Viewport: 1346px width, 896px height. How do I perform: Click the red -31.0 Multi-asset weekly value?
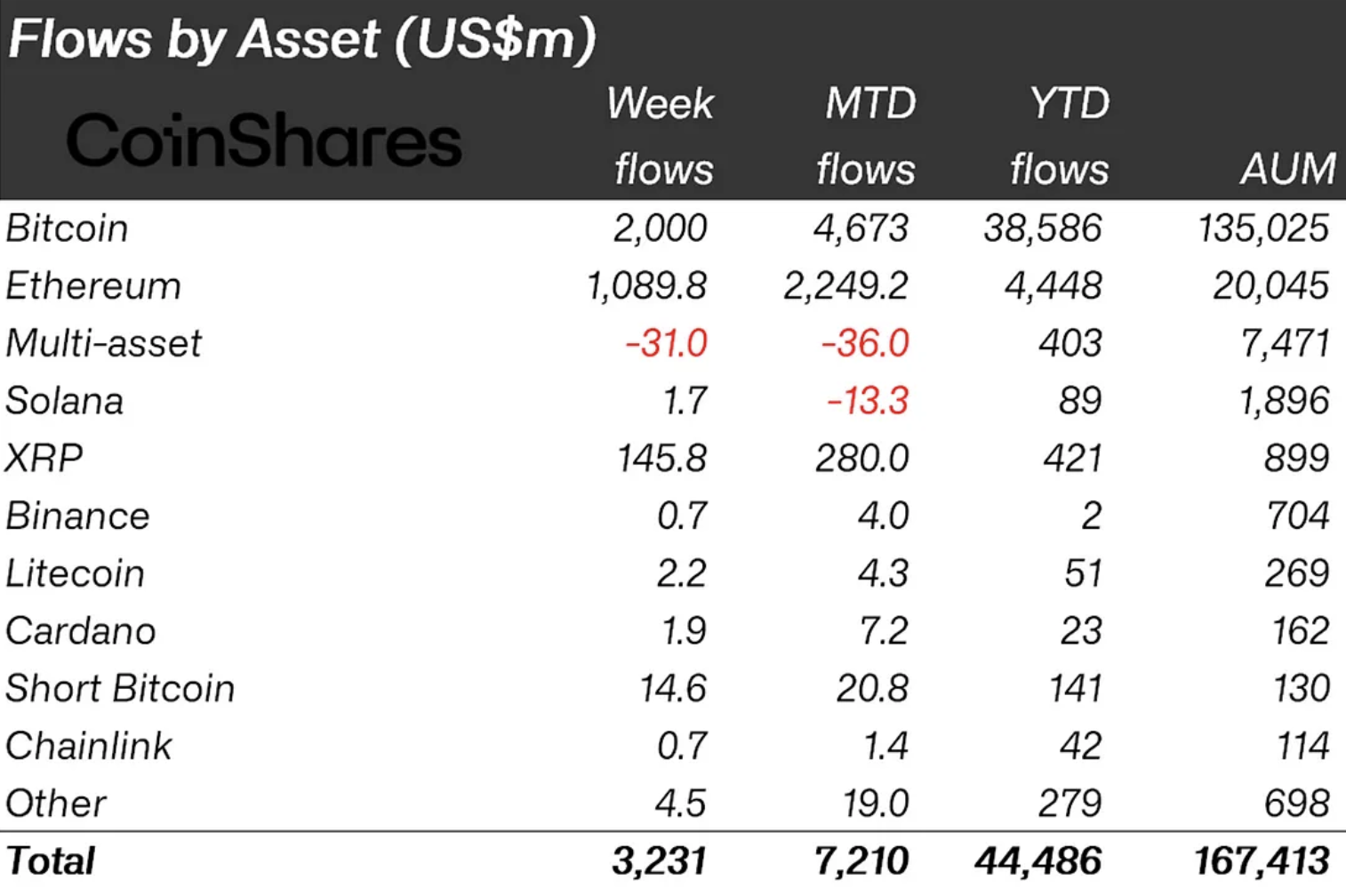coord(666,343)
